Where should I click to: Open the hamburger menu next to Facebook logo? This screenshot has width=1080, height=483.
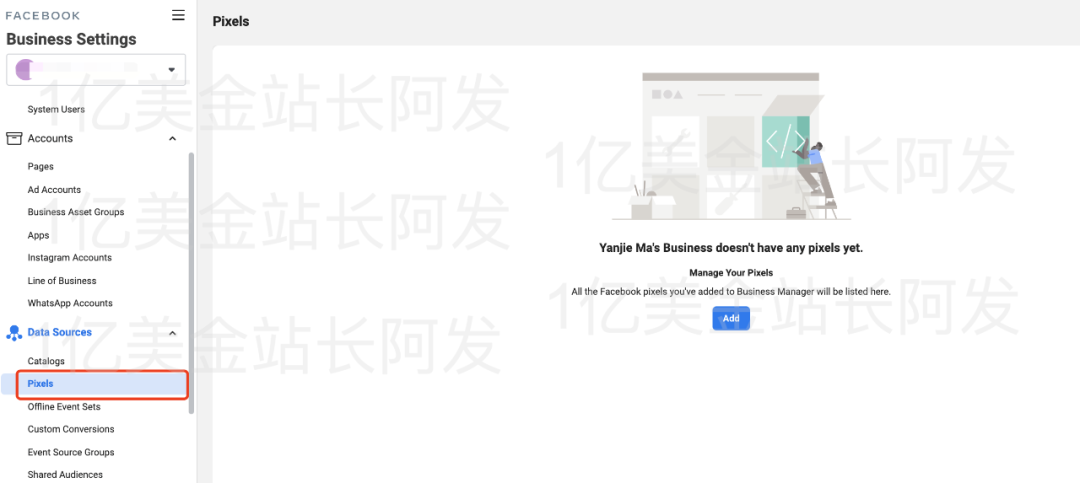coord(178,15)
